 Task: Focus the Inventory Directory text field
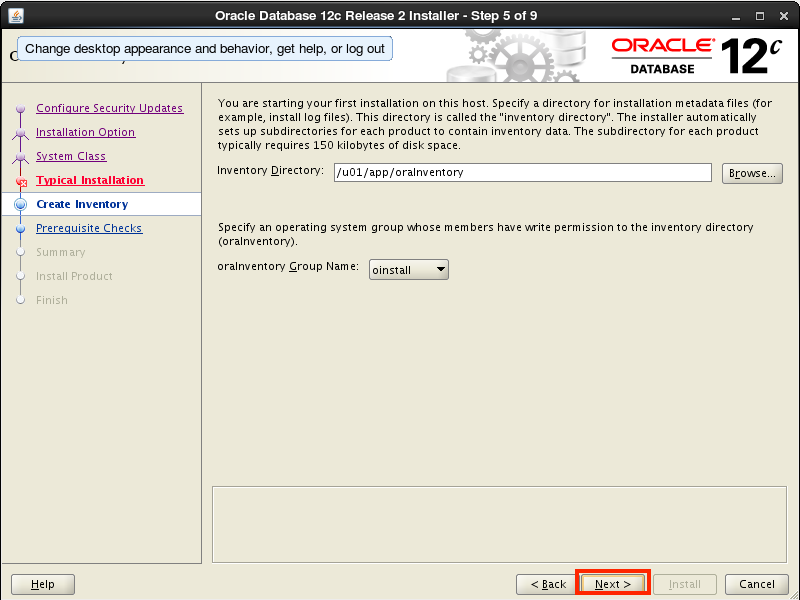tap(522, 172)
